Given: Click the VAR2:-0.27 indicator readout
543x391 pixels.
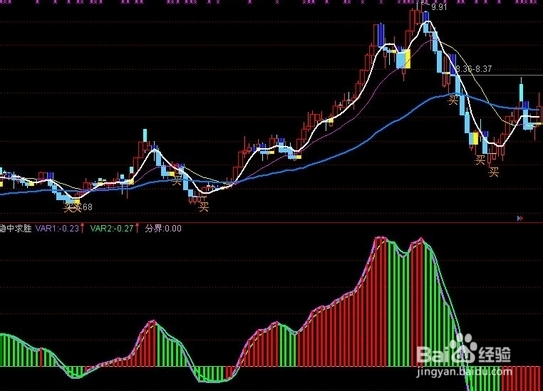Looking at the screenshot, I should 112,229.
